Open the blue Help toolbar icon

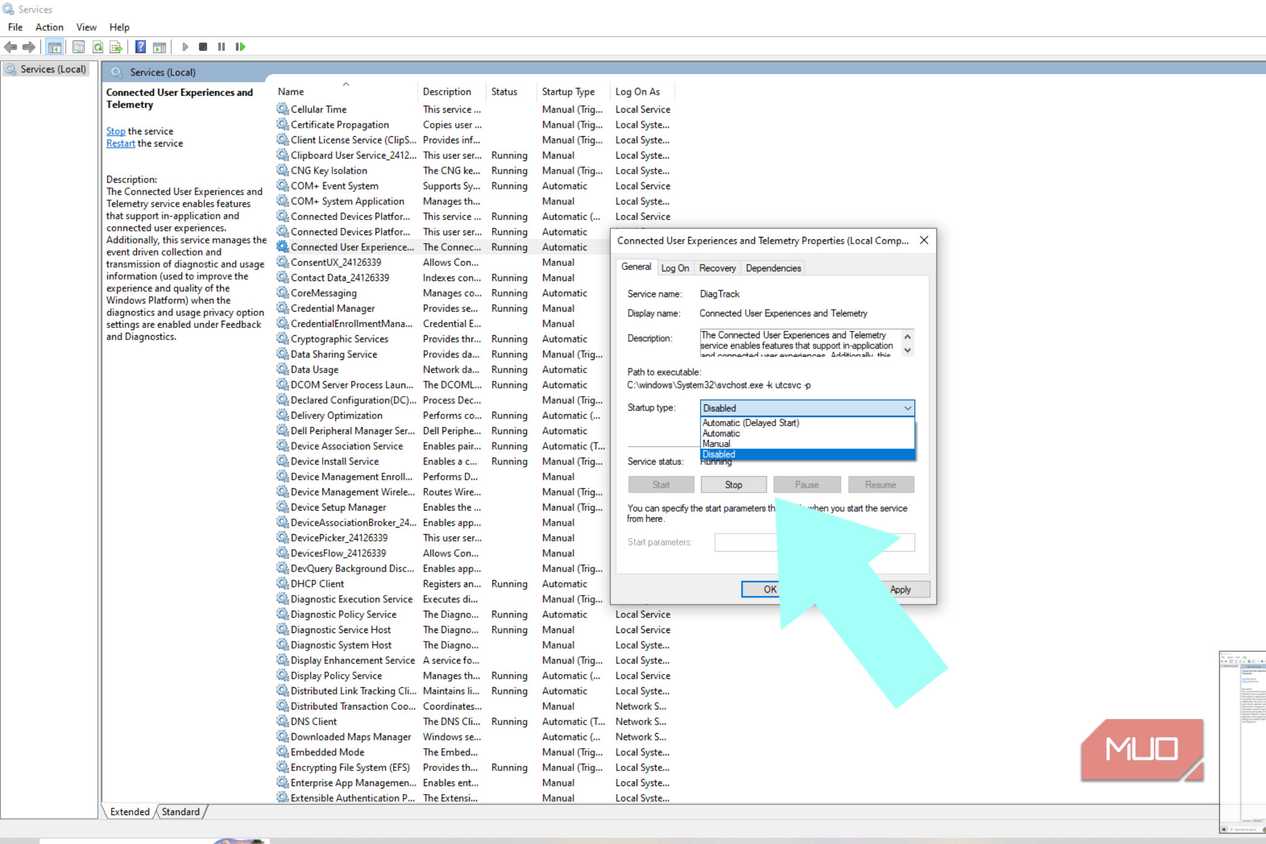pyautogui.click(x=141, y=47)
